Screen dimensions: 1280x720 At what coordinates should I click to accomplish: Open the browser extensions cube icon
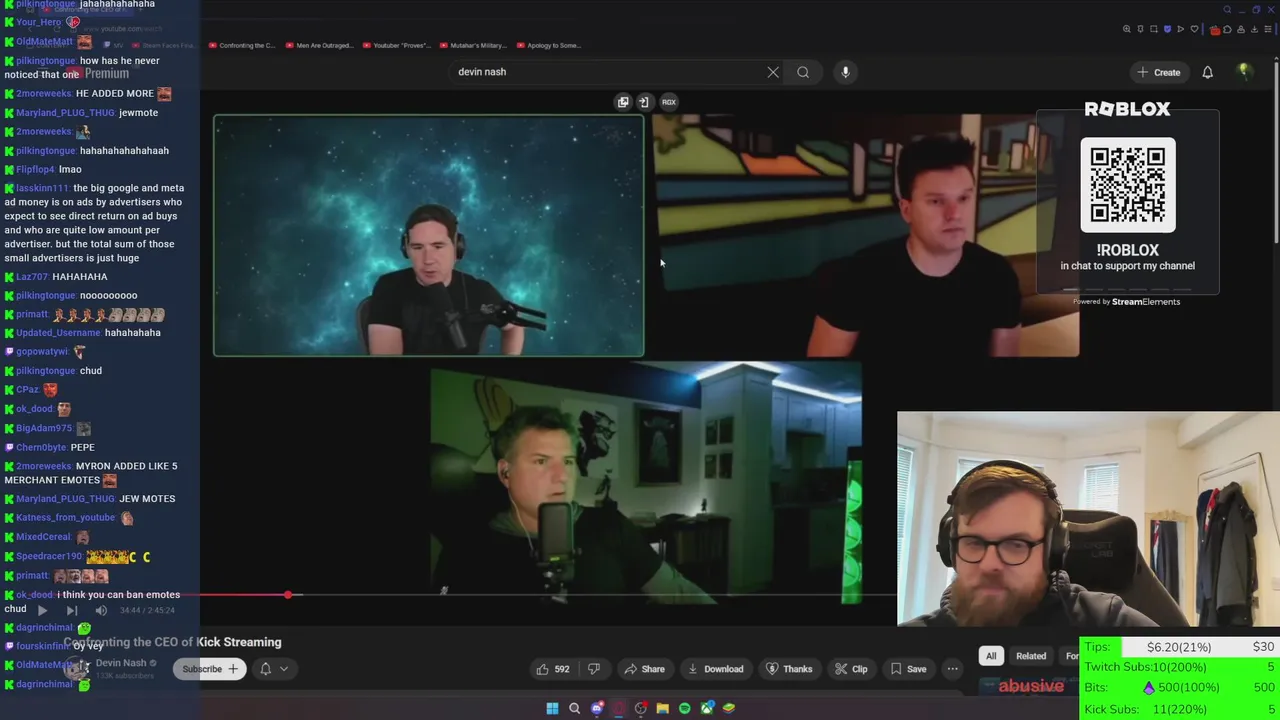coord(1227,29)
